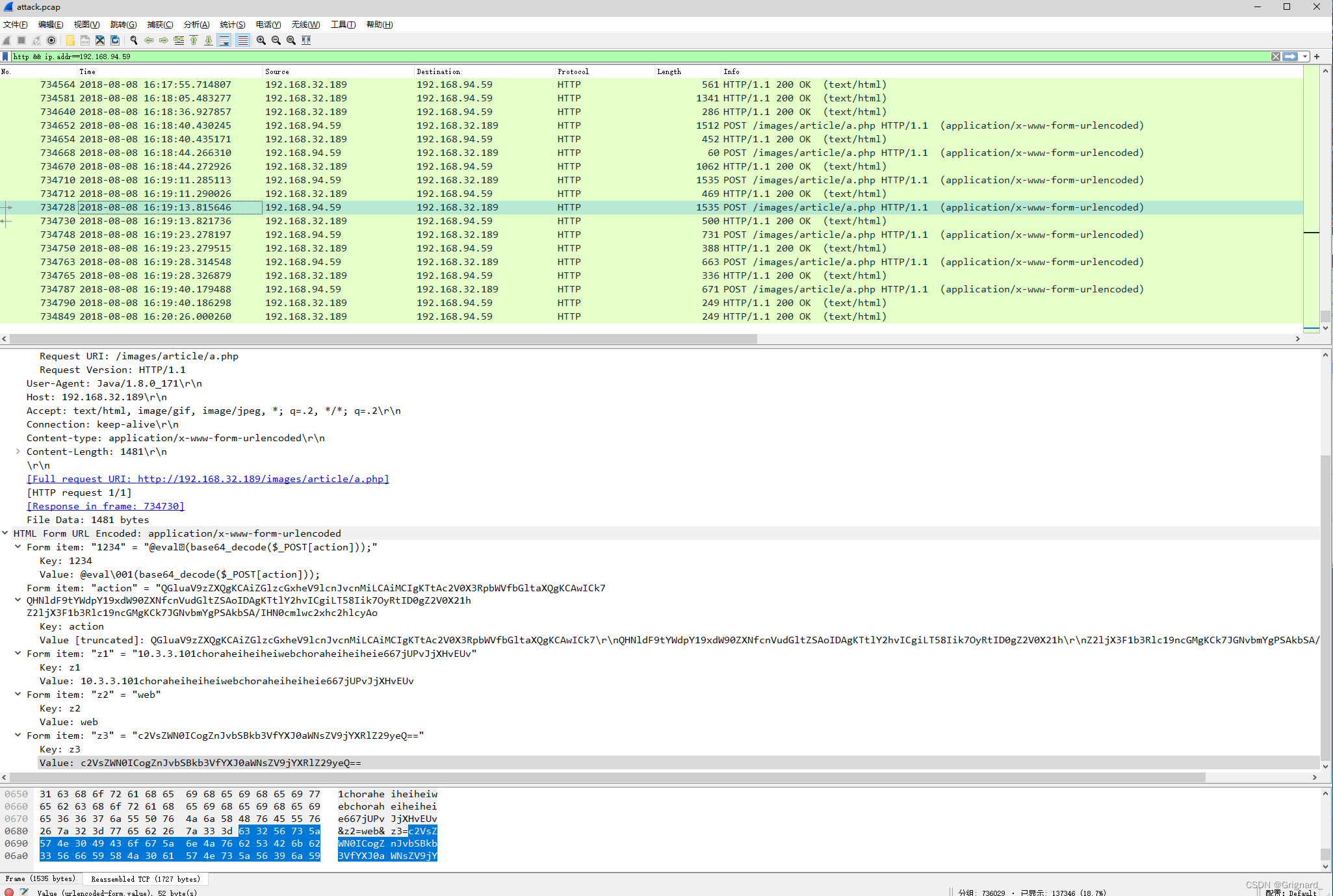Image resolution: width=1333 pixels, height=896 pixels.
Task: Select packet 734730 response row
Action: 651,221
